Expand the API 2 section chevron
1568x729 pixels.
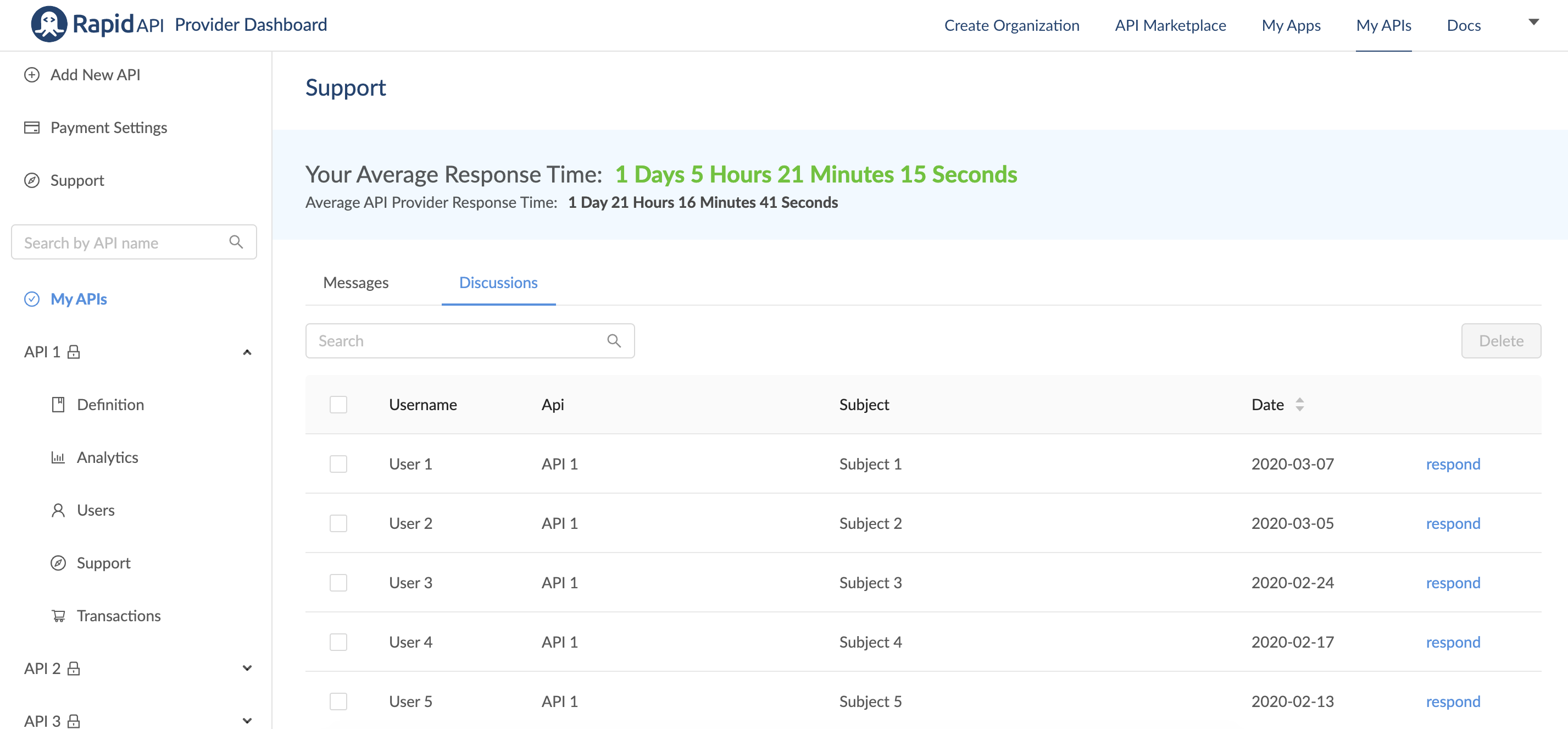247,669
